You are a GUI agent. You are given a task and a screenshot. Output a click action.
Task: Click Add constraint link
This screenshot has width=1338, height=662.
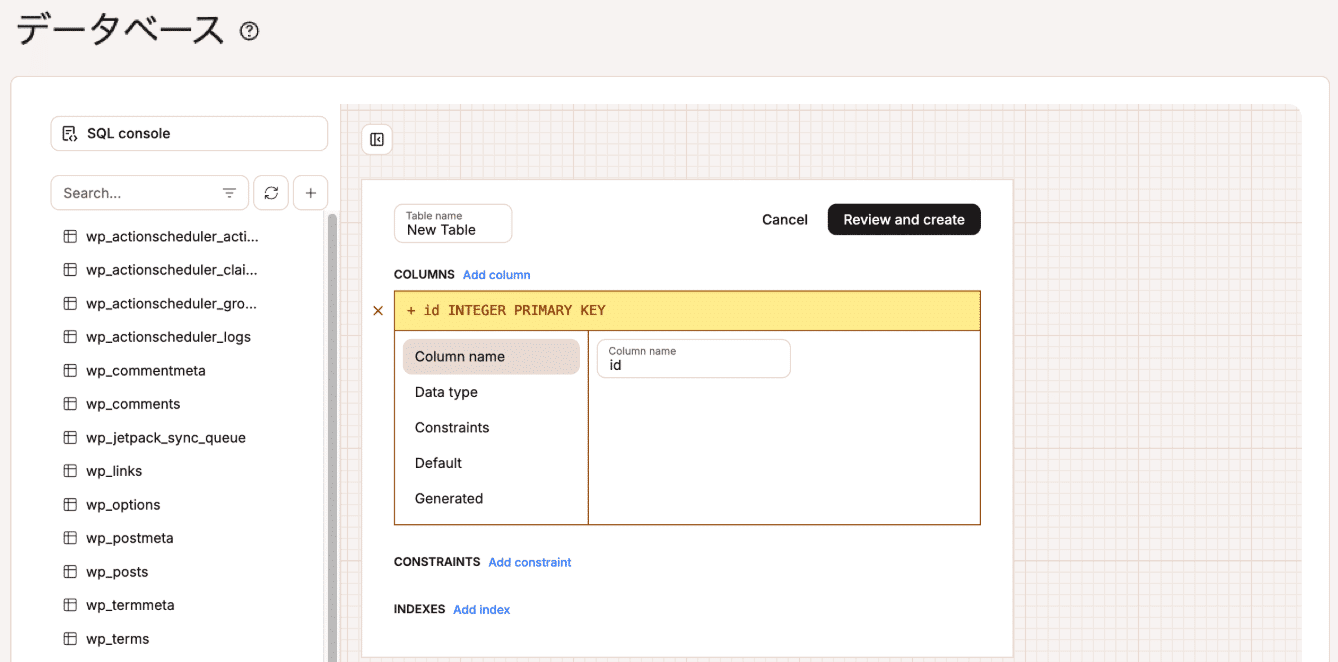pos(530,563)
